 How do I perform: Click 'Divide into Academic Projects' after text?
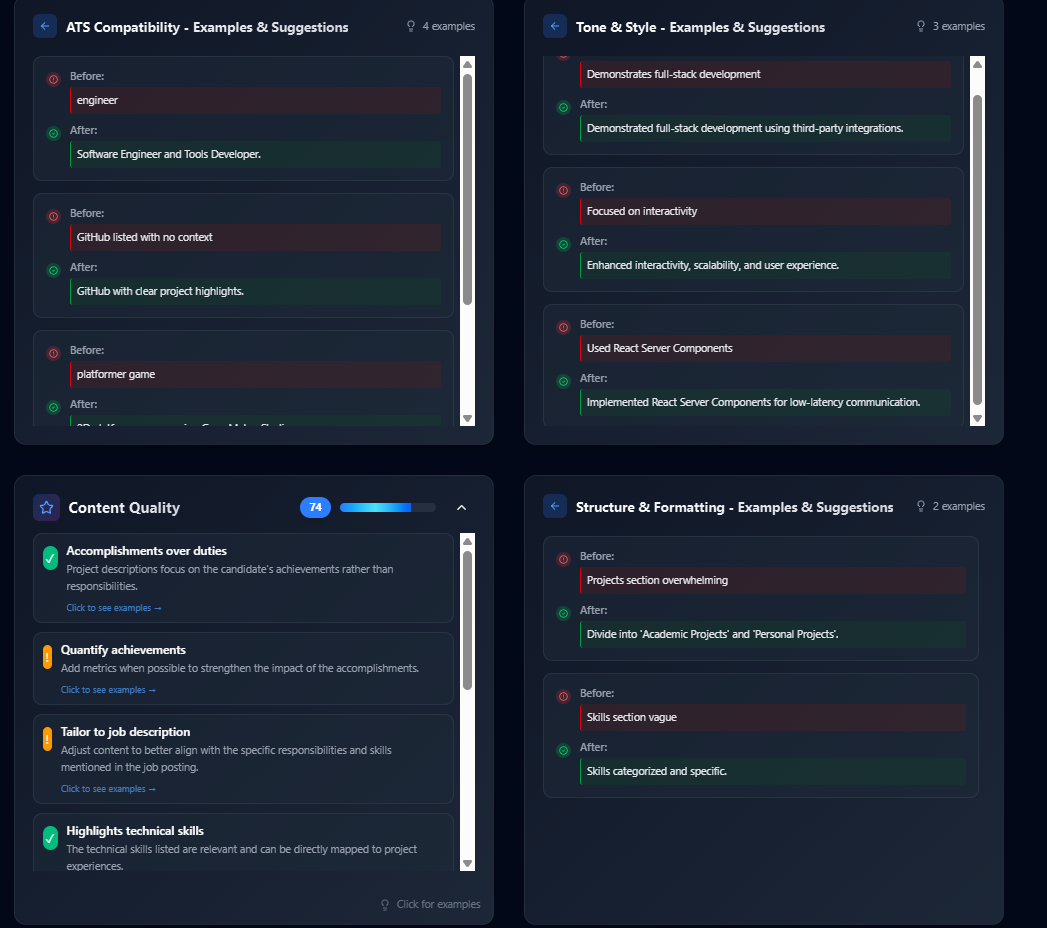pyautogui.click(x=712, y=635)
